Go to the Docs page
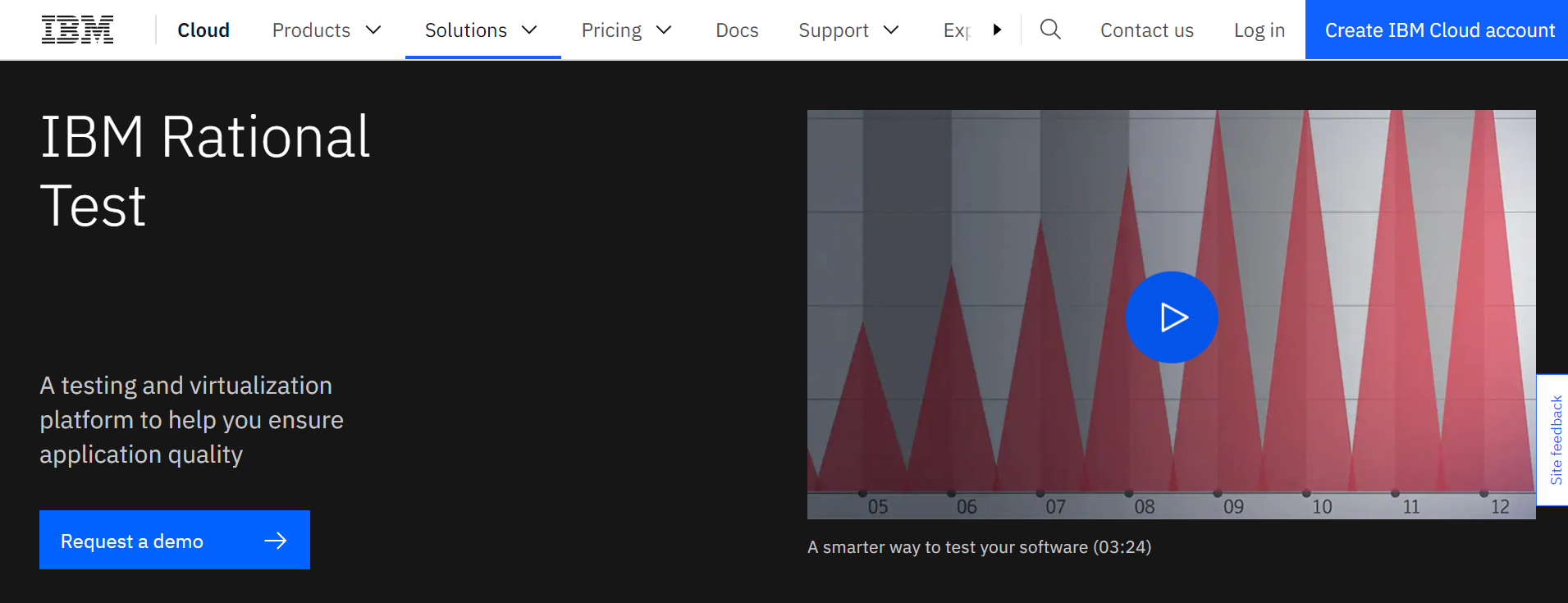The width and height of the screenshot is (1568, 603). tap(737, 30)
